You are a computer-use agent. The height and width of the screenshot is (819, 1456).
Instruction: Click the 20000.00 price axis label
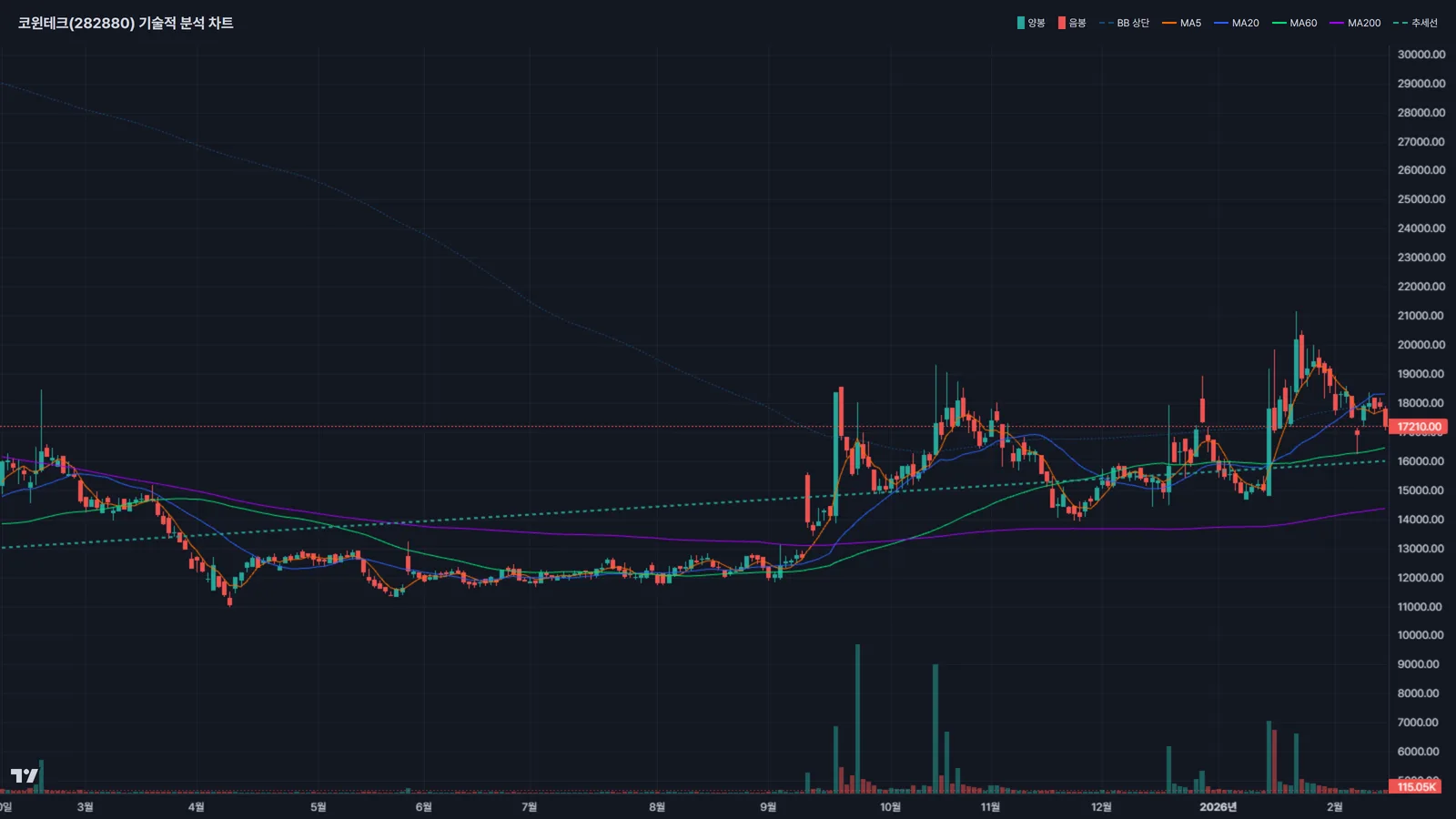point(1421,345)
